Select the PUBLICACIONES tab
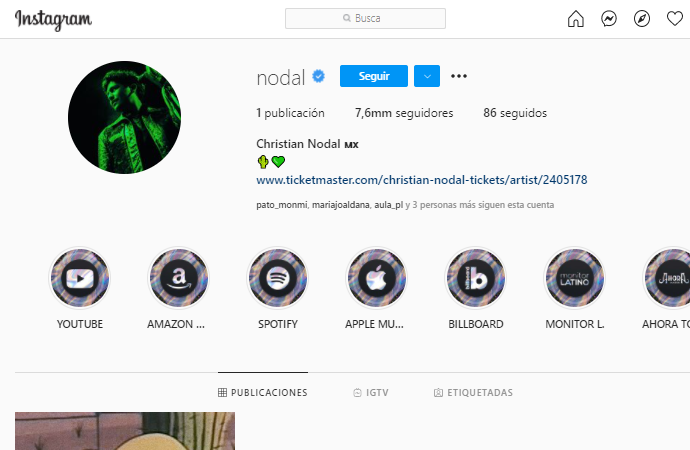This screenshot has width=690, height=450. coord(263,392)
